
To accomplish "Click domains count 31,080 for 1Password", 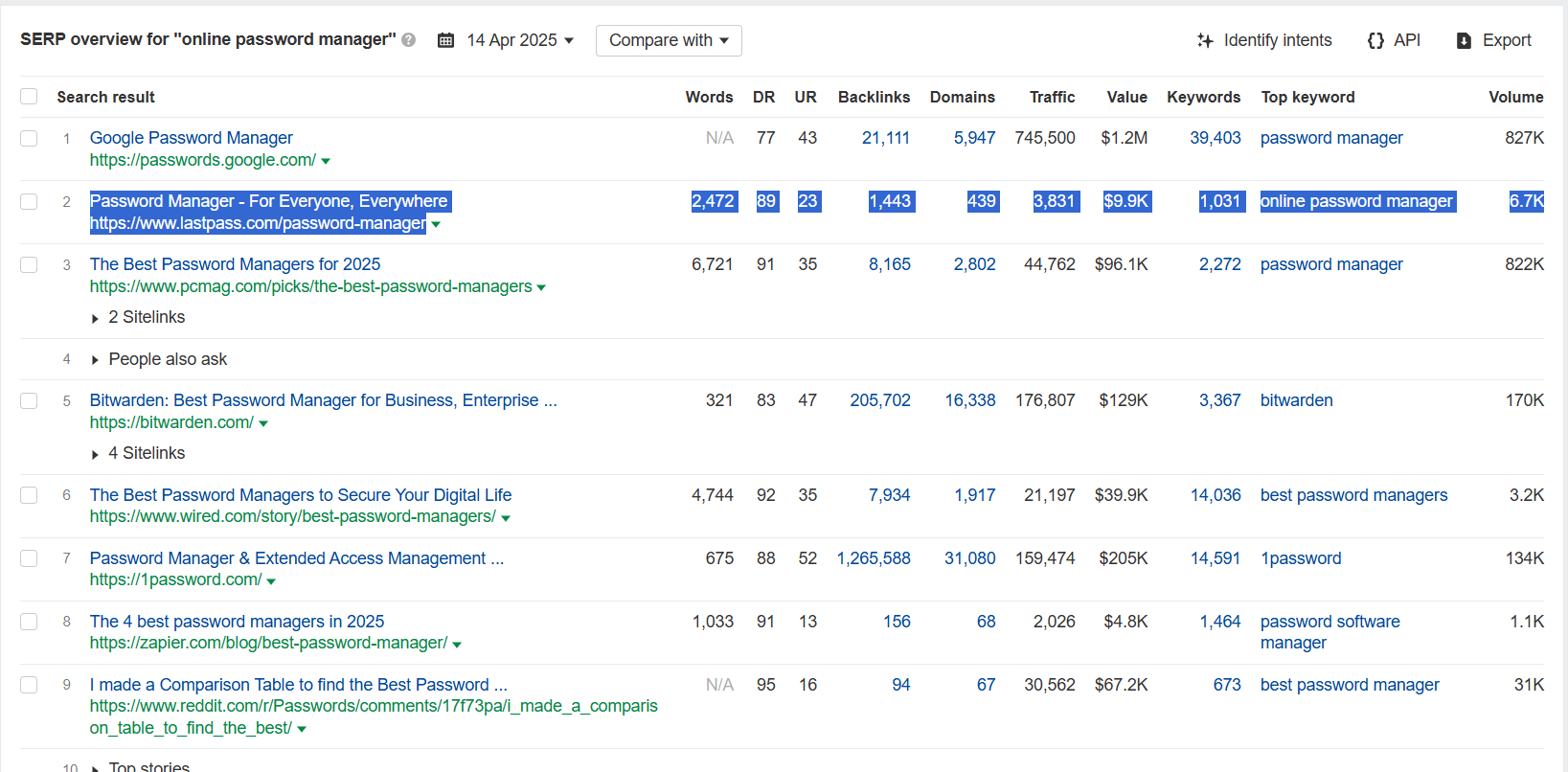I will click(970, 558).
